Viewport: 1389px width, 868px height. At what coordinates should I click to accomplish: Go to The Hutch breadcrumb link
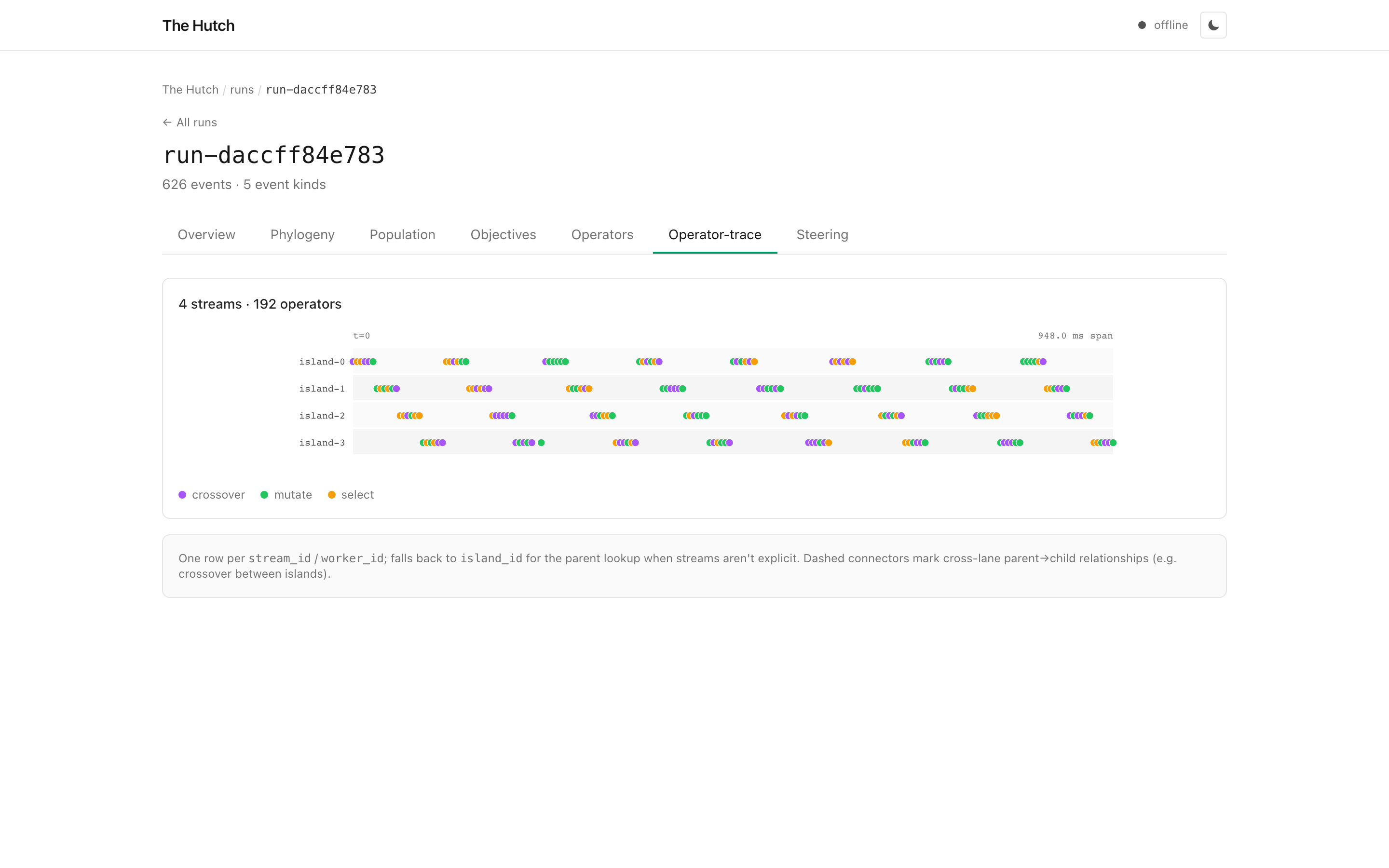(x=191, y=90)
